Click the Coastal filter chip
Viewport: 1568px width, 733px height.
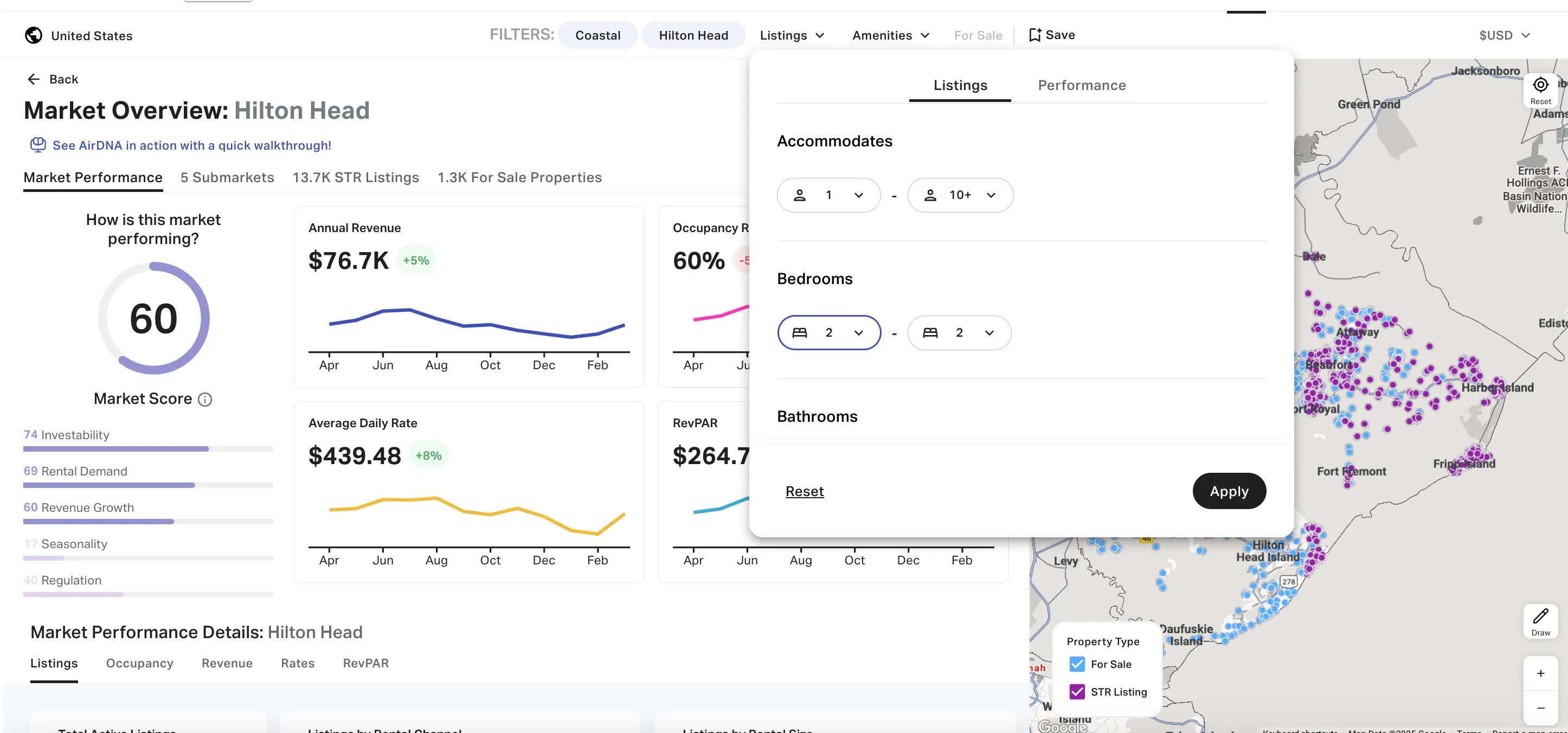[597, 35]
